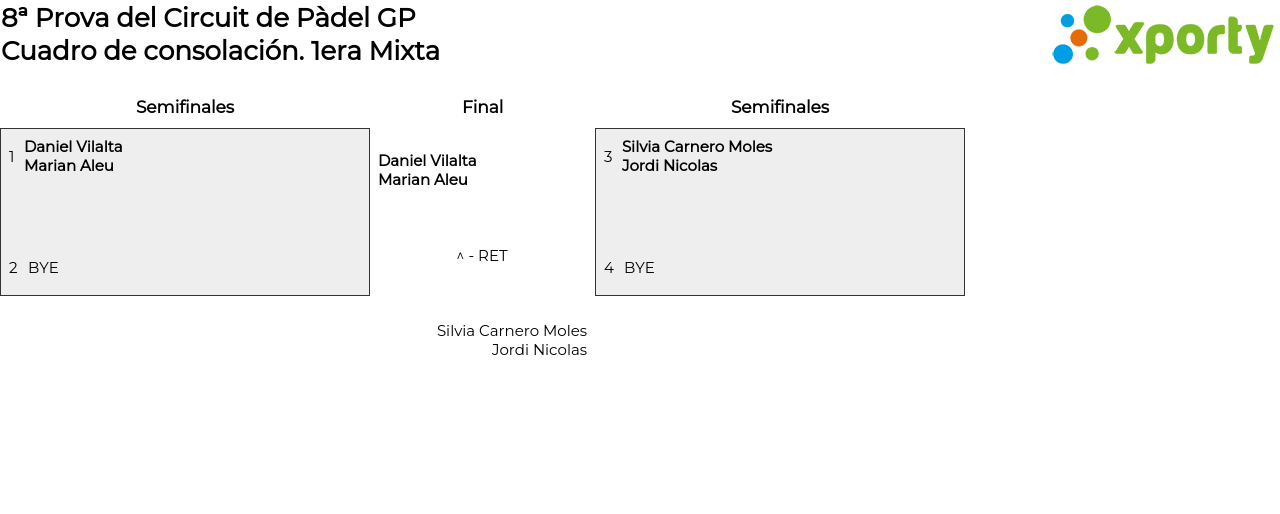Image resolution: width=1280 pixels, height=514 pixels.
Task: Click the xporty logo
Action: 1162,36
